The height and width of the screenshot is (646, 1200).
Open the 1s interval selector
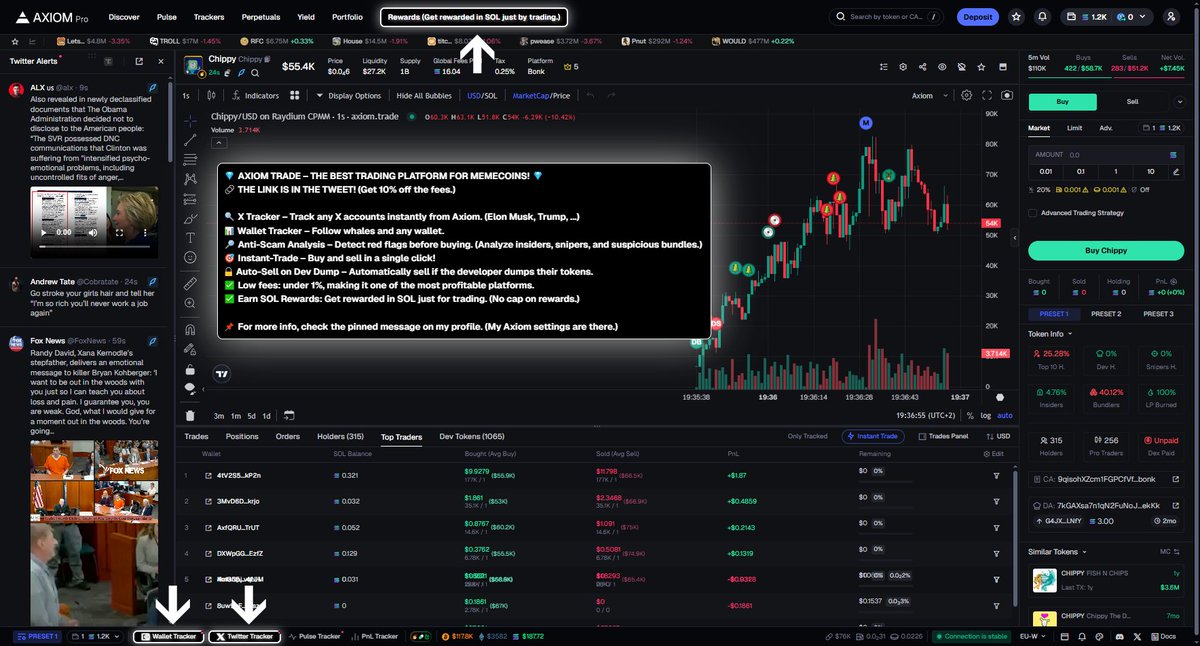click(x=186, y=96)
